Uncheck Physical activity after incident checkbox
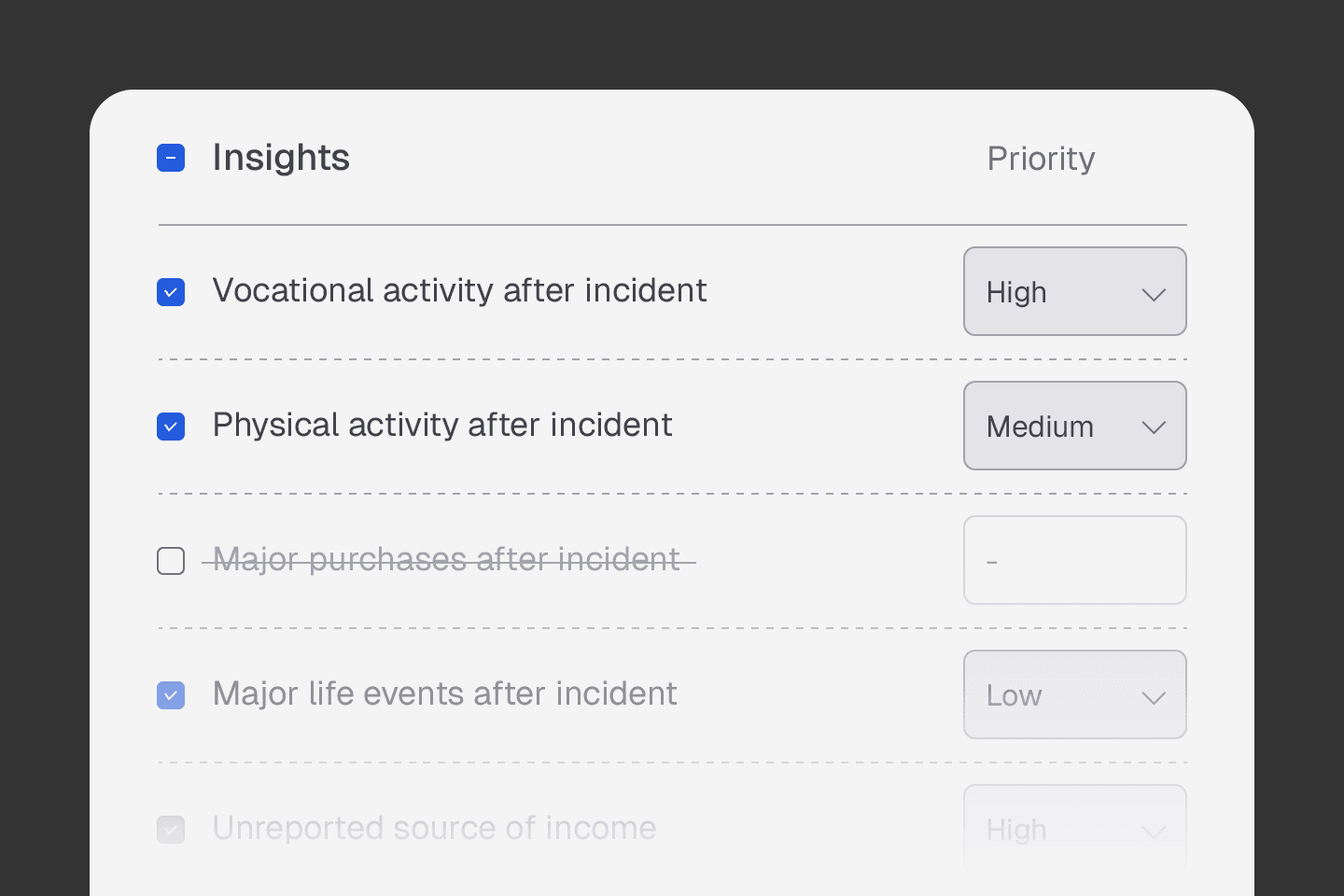The width and height of the screenshot is (1344, 896). (171, 427)
